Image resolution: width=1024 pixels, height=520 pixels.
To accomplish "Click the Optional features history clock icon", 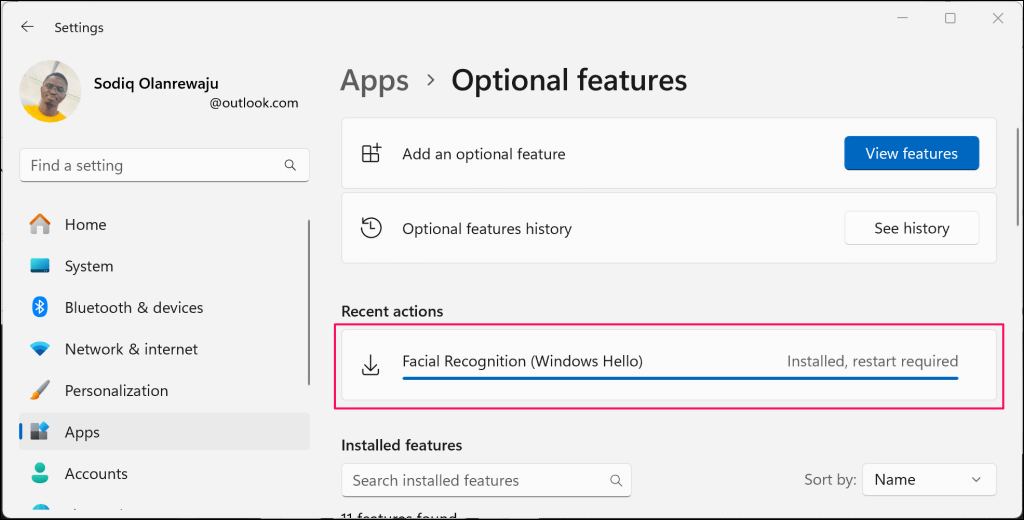I will [x=371, y=228].
